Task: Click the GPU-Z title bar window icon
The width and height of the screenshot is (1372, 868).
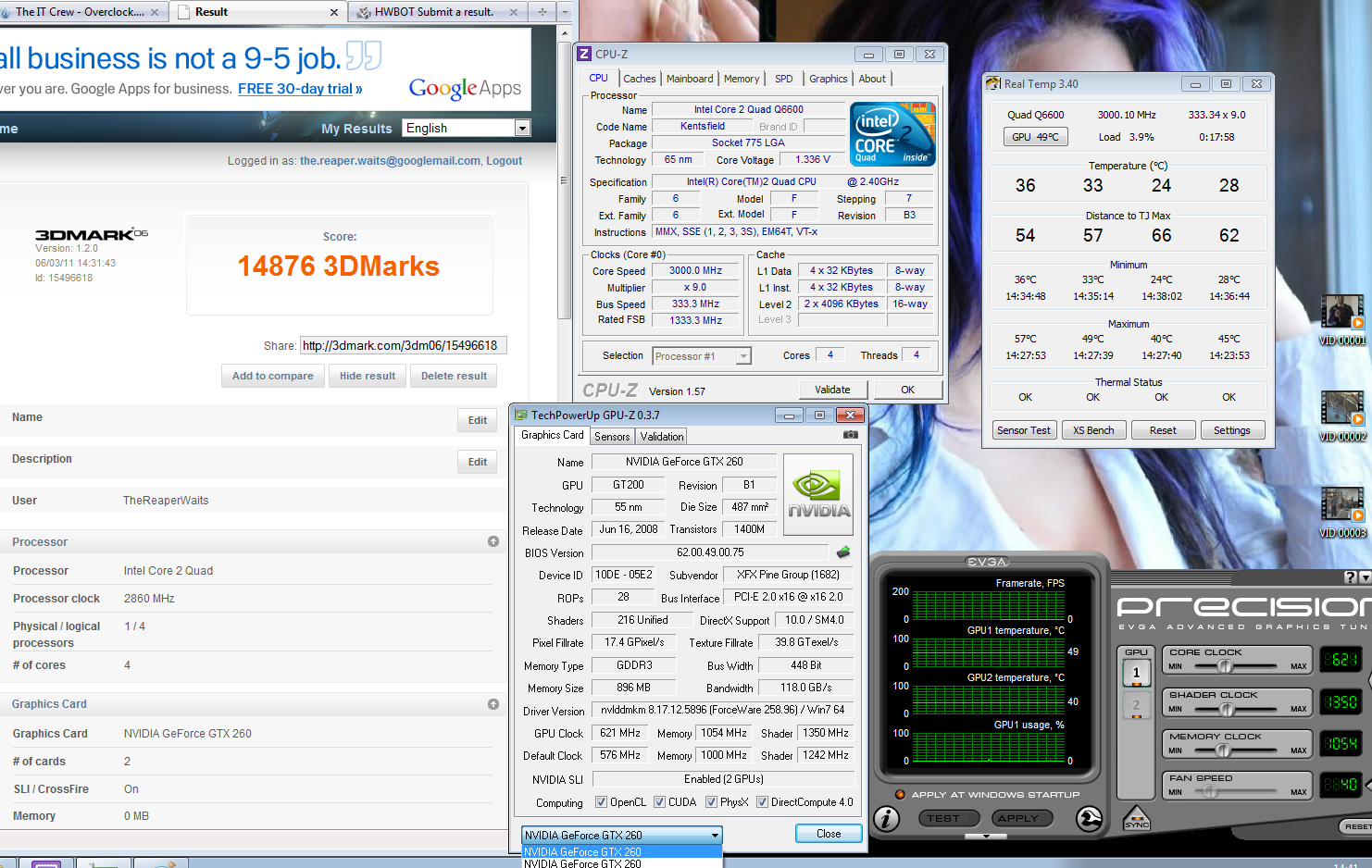Action: click(521, 415)
